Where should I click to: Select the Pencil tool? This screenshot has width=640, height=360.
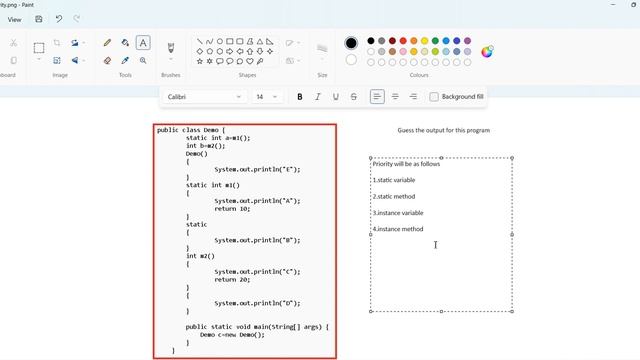coord(107,42)
